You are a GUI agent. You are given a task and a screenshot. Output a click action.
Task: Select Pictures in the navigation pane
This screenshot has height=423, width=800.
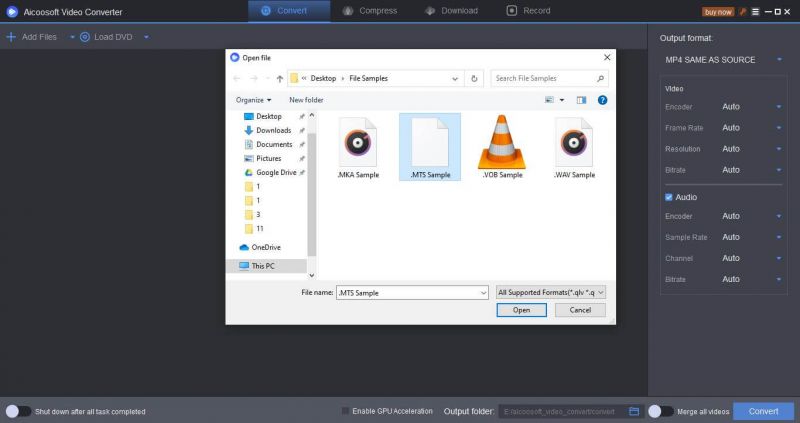point(269,158)
